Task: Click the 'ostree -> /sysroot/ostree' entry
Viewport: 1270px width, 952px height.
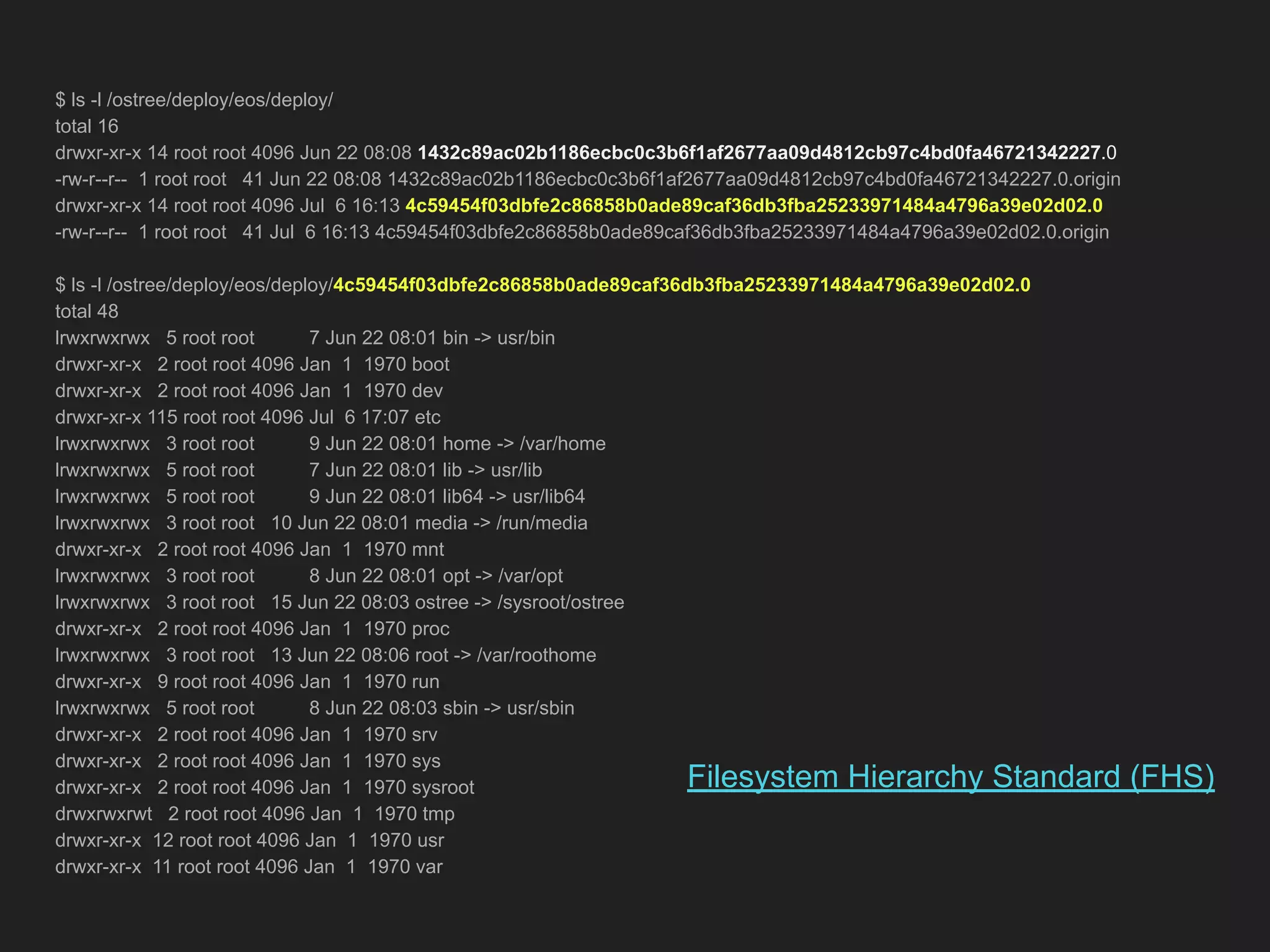Action: point(518,602)
